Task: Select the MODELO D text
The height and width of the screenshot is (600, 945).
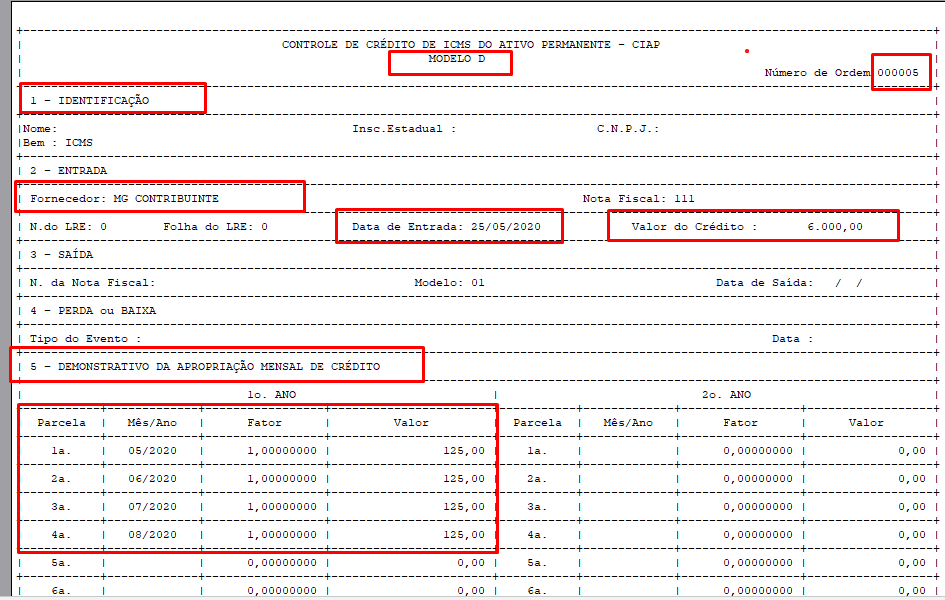Action: point(456,59)
